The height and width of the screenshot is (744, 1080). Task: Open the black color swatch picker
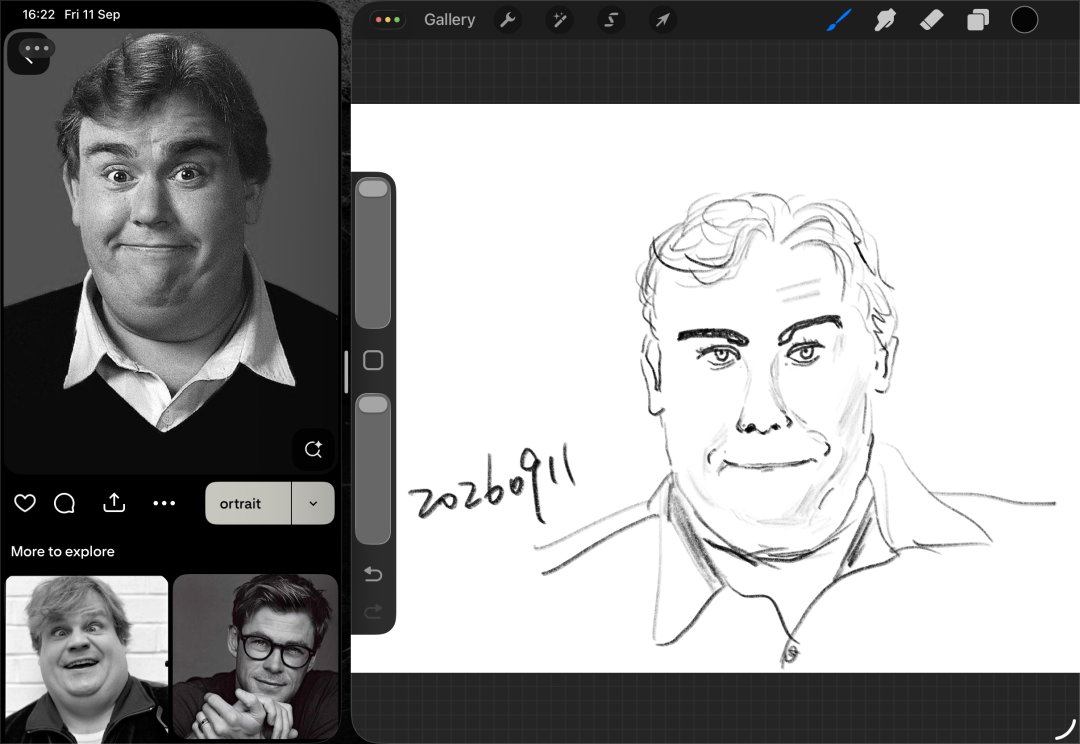[1024, 20]
